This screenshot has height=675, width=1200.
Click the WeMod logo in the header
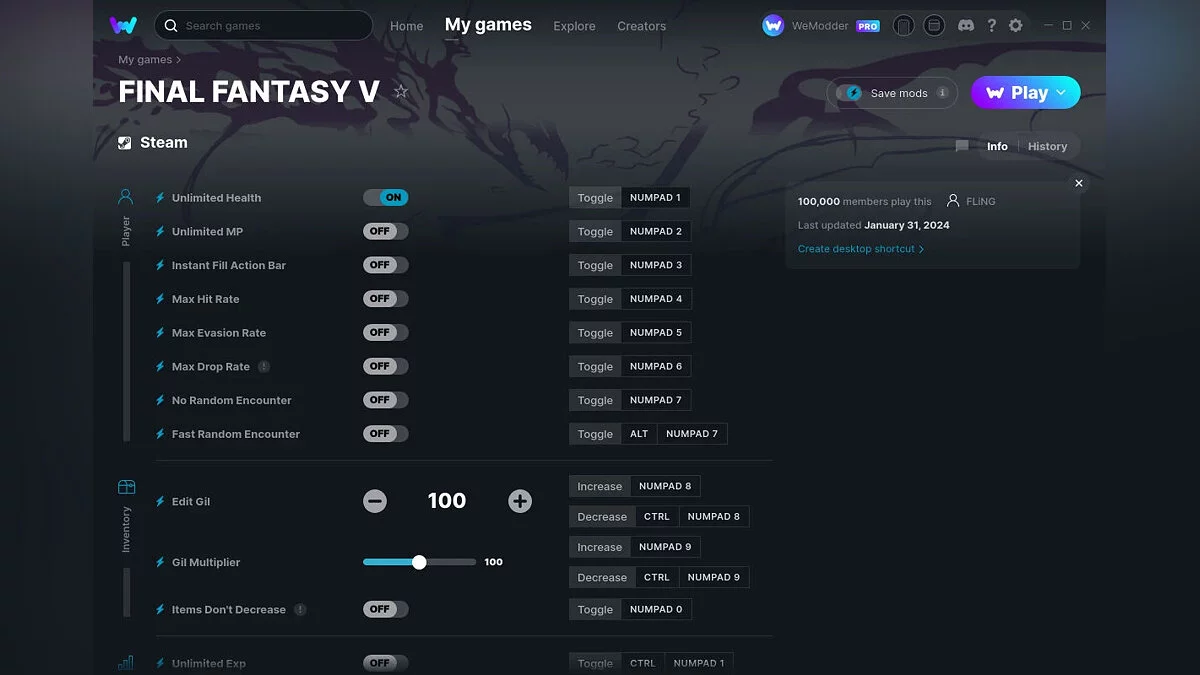click(x=123, y=25)
